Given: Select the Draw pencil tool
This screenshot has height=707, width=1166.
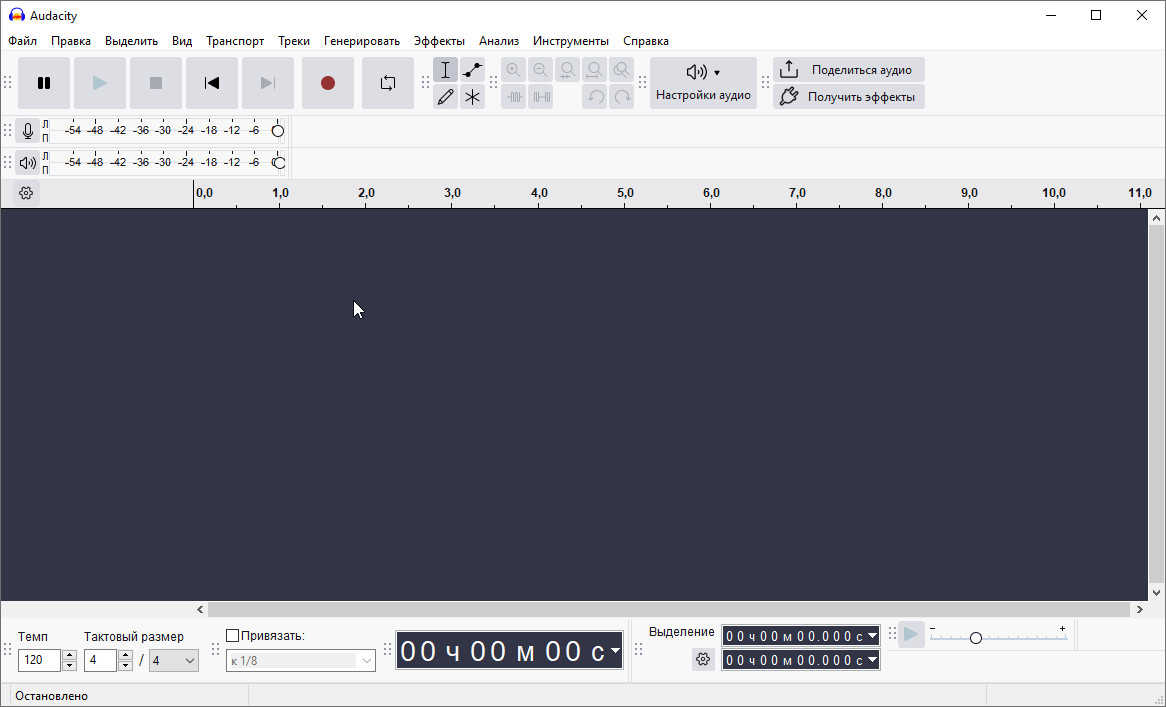Looking at the screenshot, I should (445, 97).
